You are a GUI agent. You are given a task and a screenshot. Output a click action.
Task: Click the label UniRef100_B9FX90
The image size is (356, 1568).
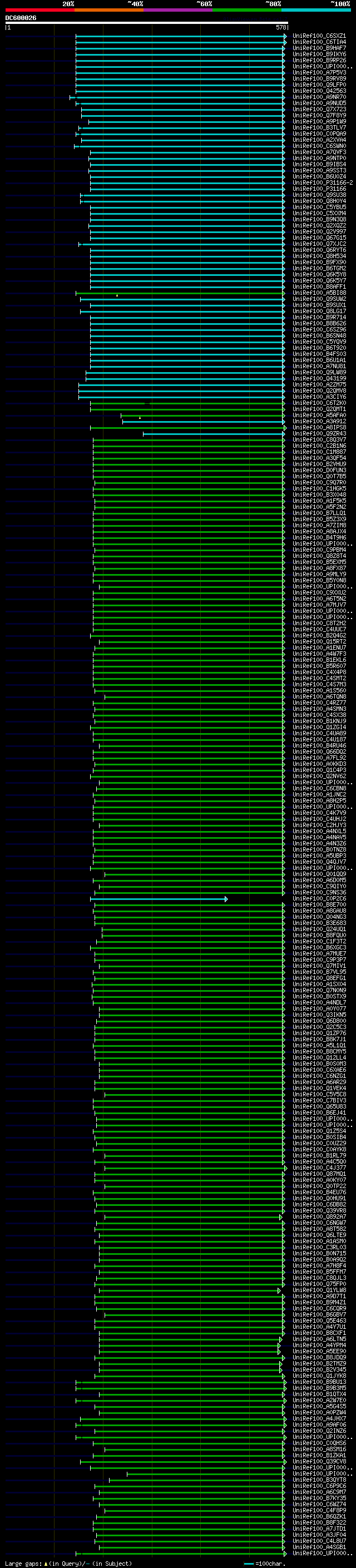[319, 263]
